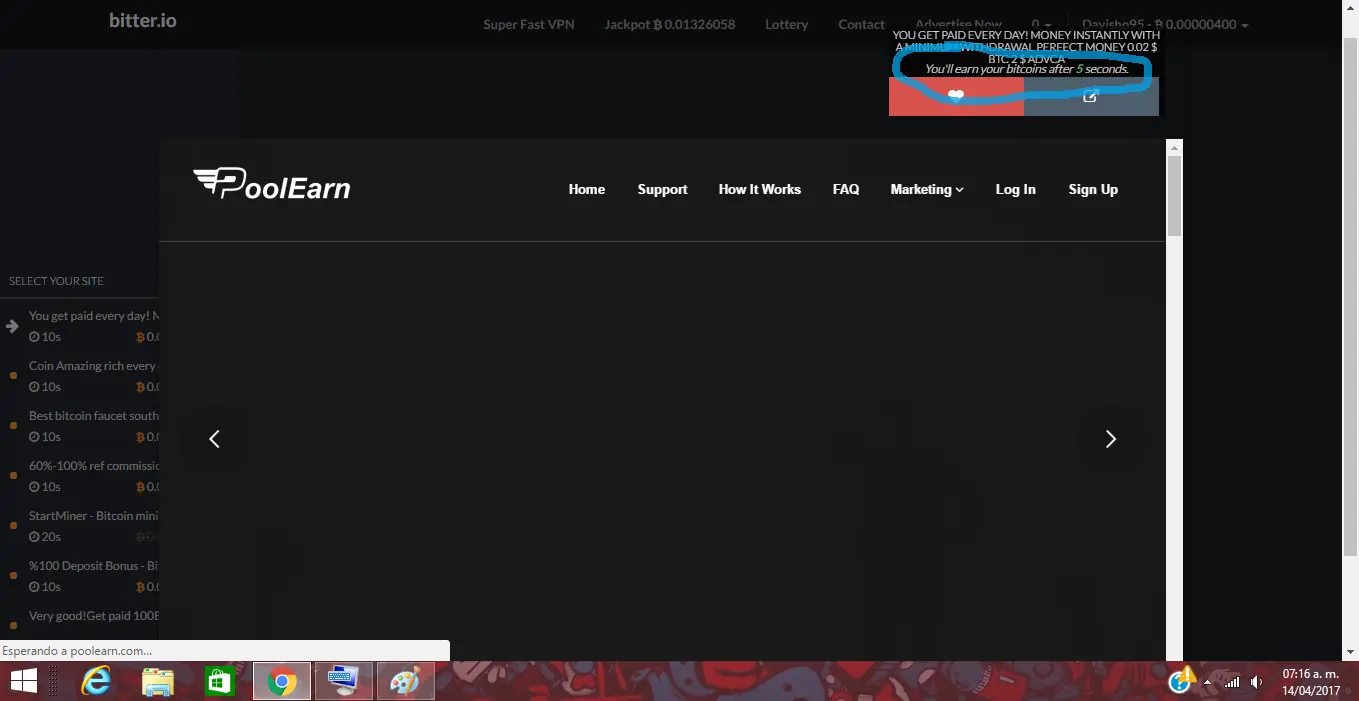Open Advertise Now link
Viewport: 1359px width, 701px height.
coord(958,24)
